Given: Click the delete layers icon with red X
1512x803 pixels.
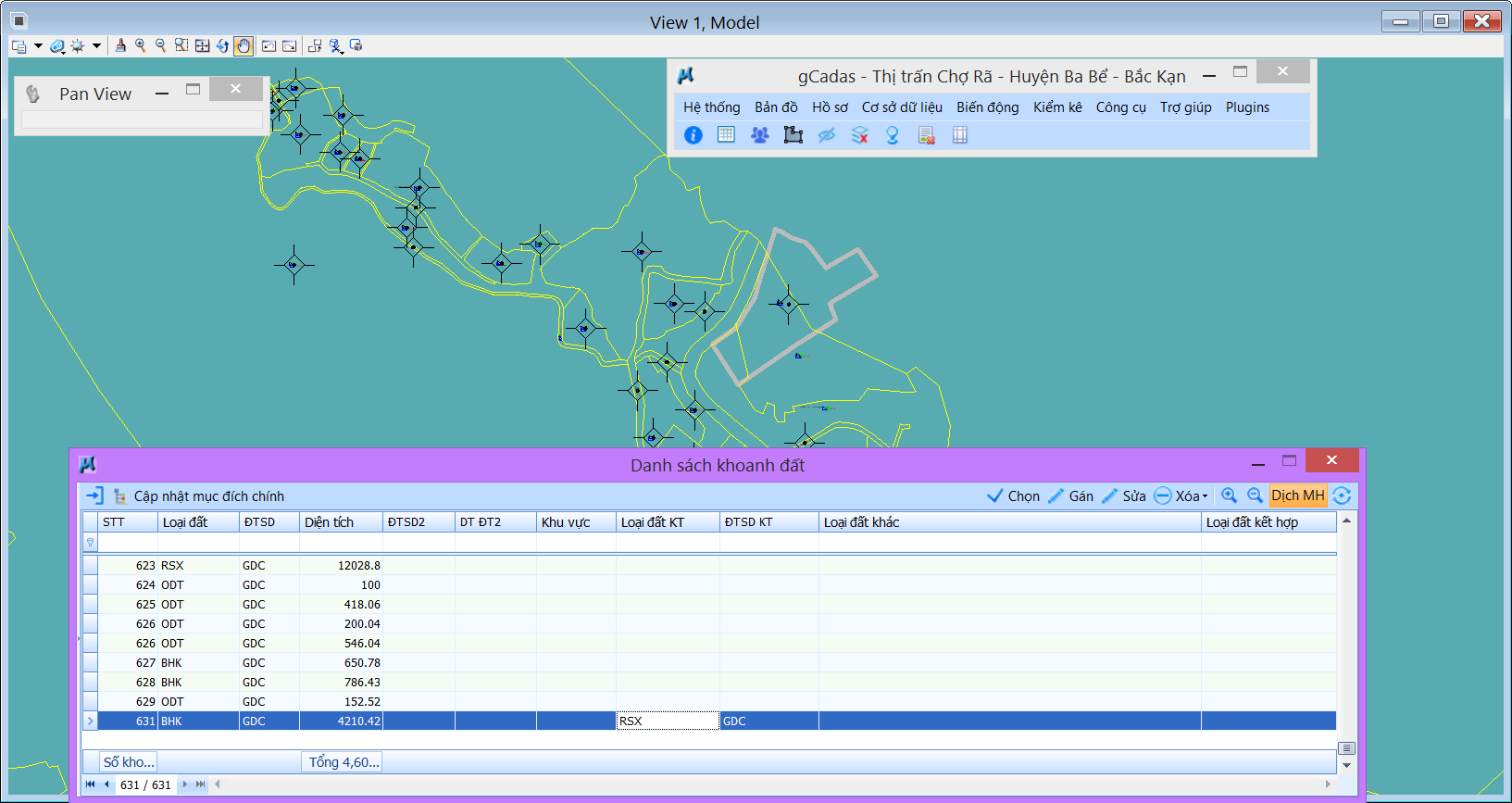Looking at the screenshot, I should (x=859, y=135).
